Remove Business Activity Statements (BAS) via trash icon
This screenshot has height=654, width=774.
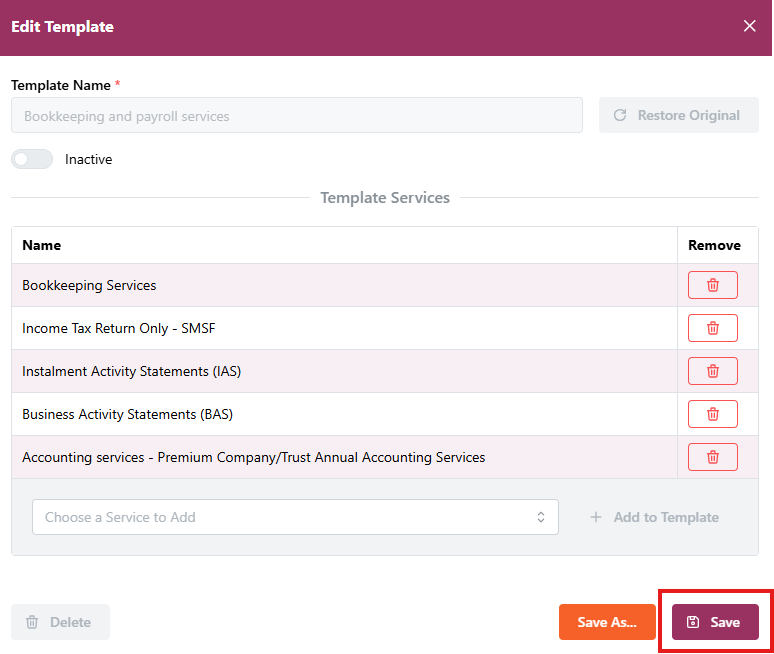(x=712, y=414)
